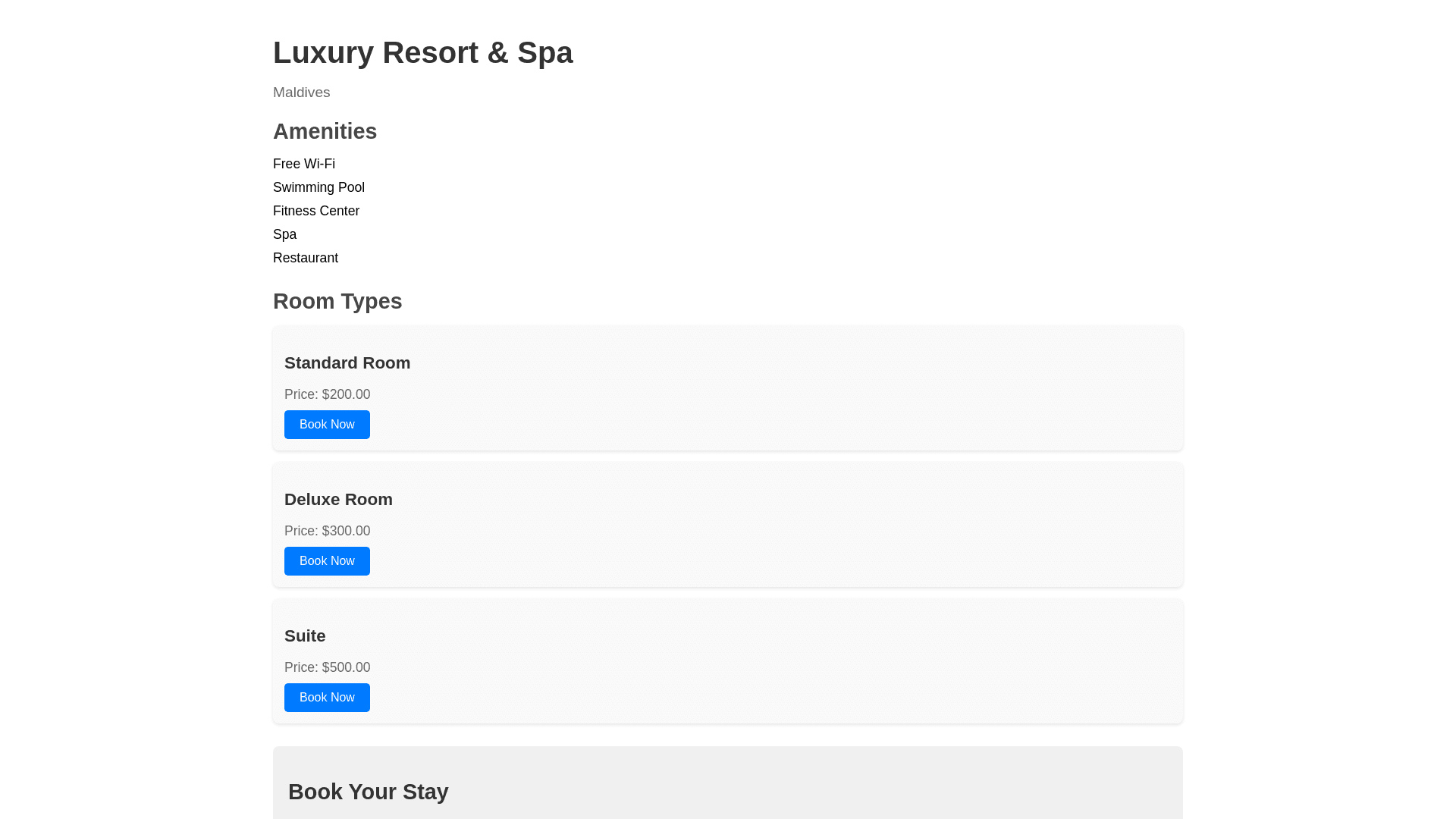Click the Deluxe Room card title

coord(338,500)
